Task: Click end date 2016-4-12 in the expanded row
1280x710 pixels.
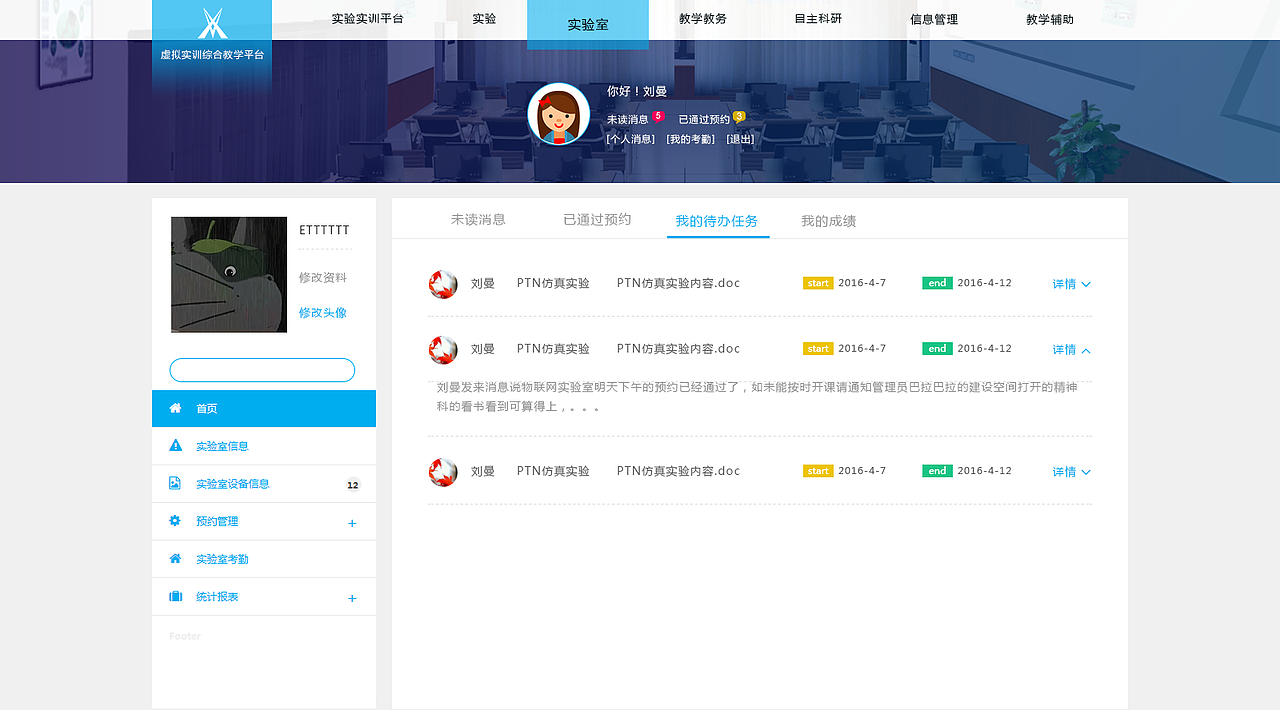Action: [984, 349]
